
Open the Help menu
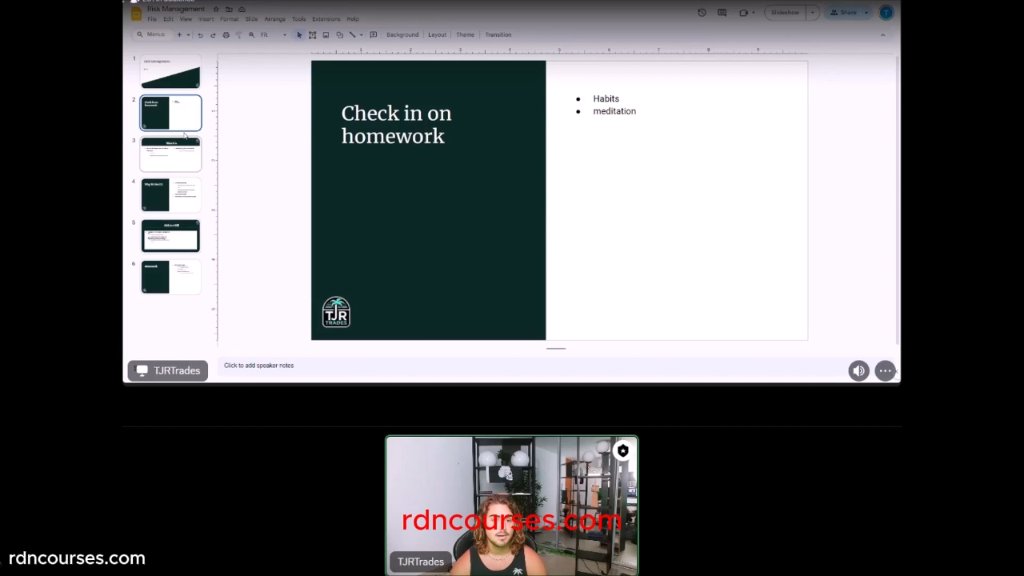coord(353,20)
